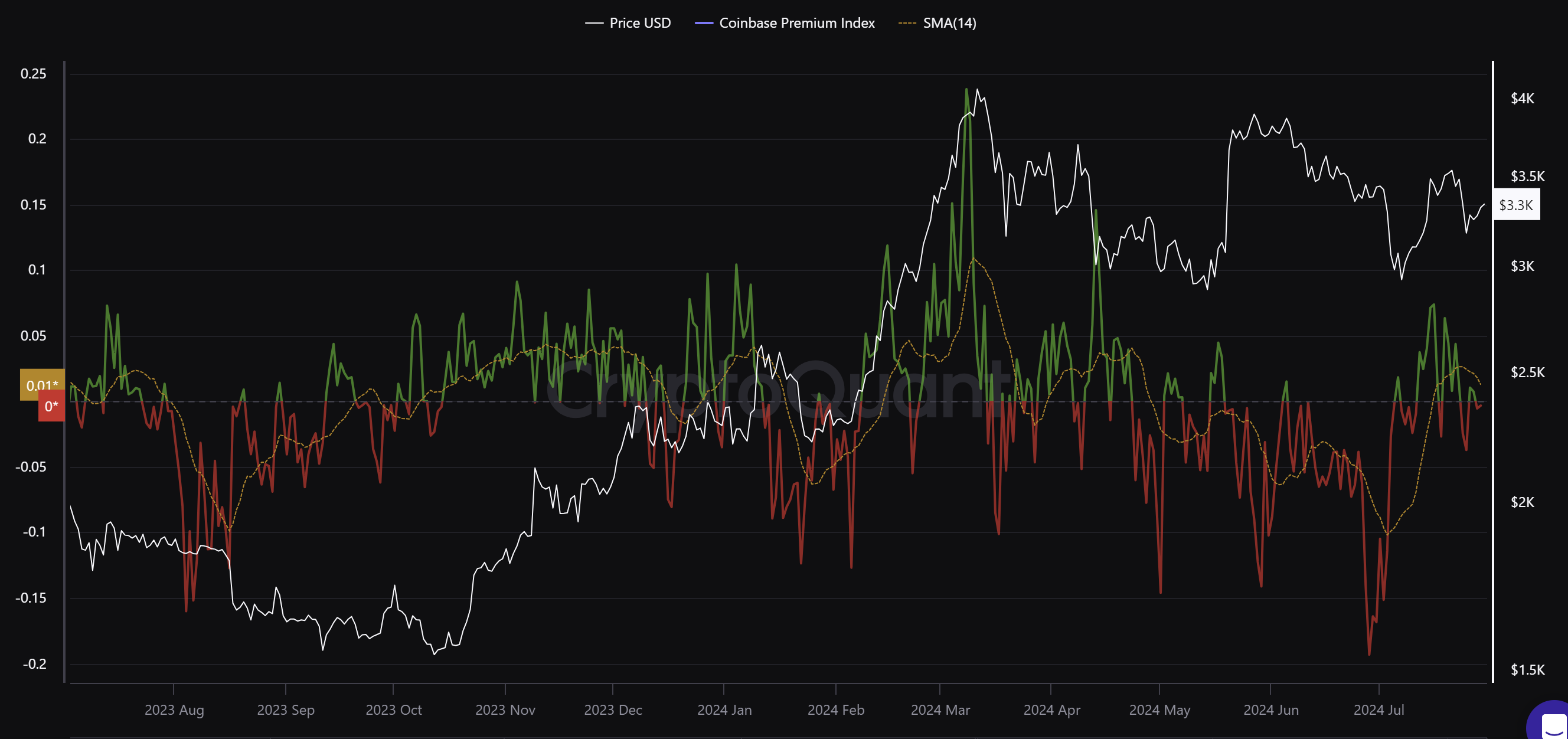Image resolution: width=1568 pixels, height=739 pixels.
Task: Click the yellow 0.01* SMA value tag
Action: click(42, 385)
